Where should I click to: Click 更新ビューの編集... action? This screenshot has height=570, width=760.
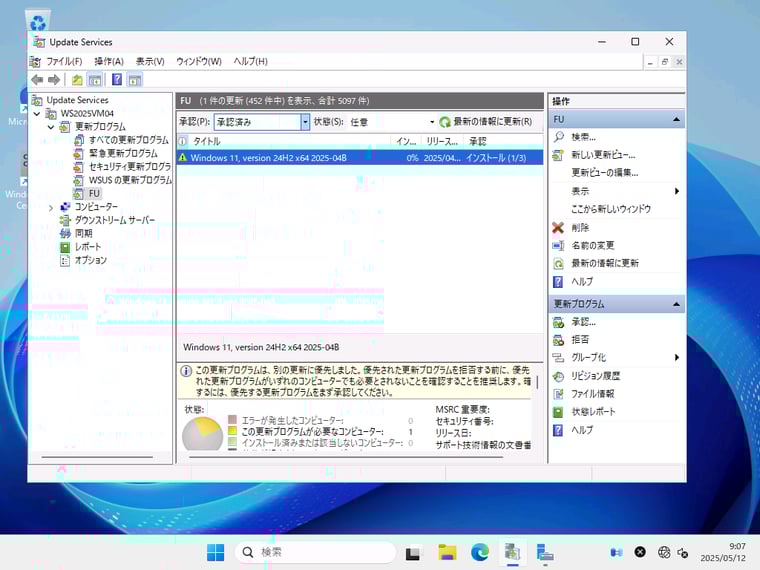pos(605,173)
